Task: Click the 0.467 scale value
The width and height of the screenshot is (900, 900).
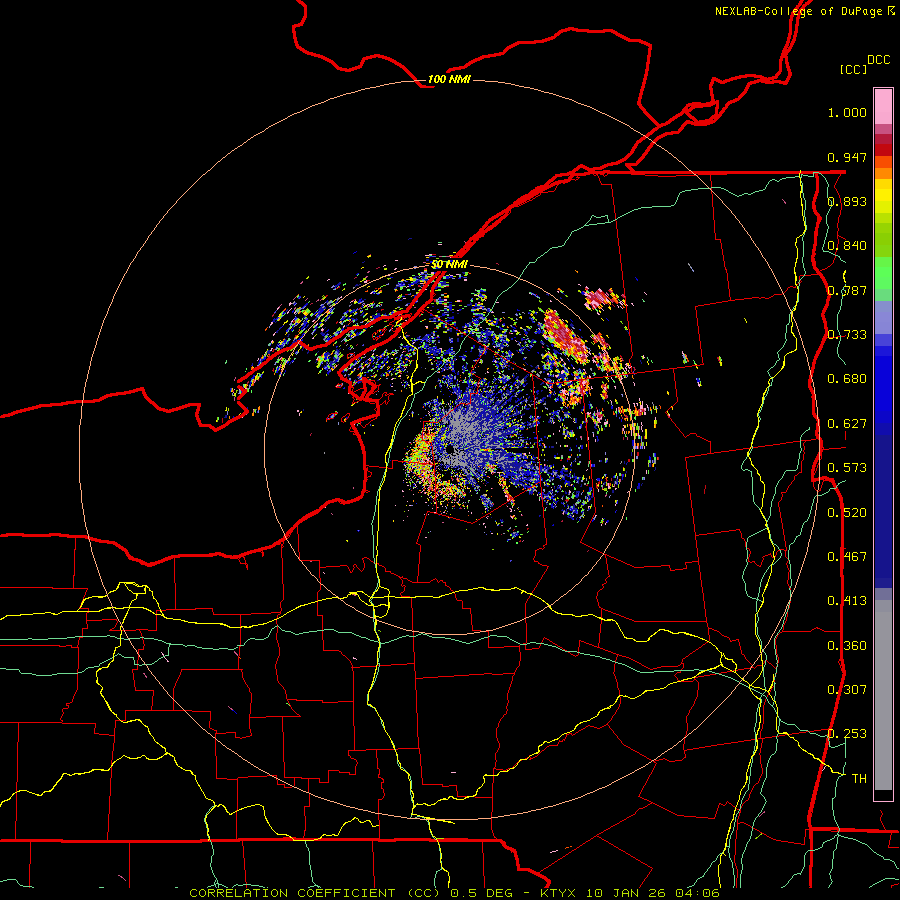Action: 847,557
